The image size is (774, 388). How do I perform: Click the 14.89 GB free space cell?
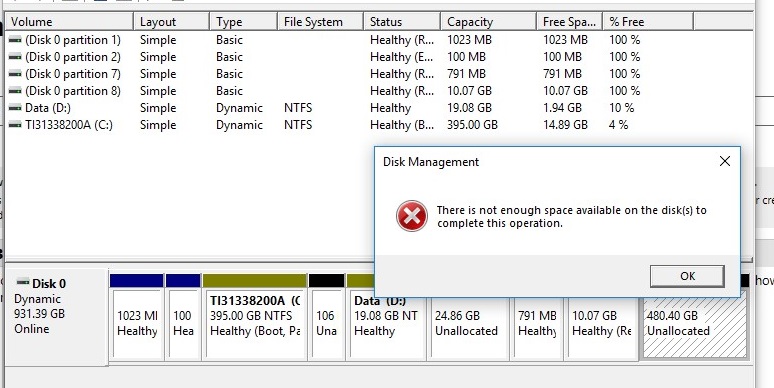tap(565, 125)
